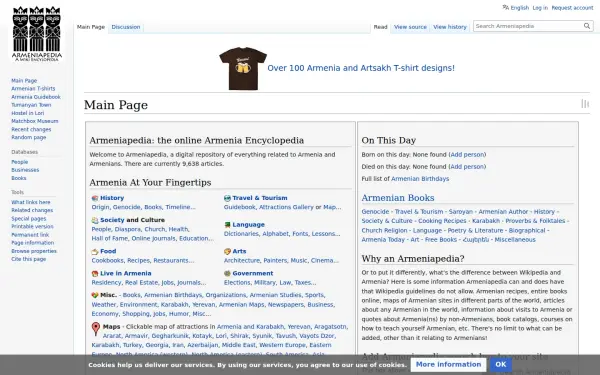Click Add person next to Died on this day
Viewport: 600px width, 375px height.
coord(467,167)
